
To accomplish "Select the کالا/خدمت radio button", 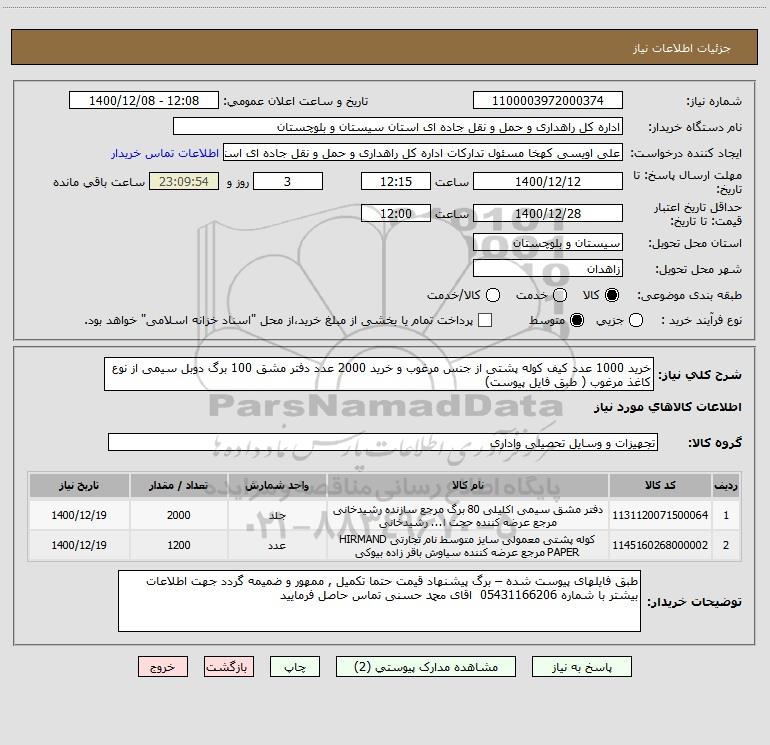I will (x=493, y=295).
